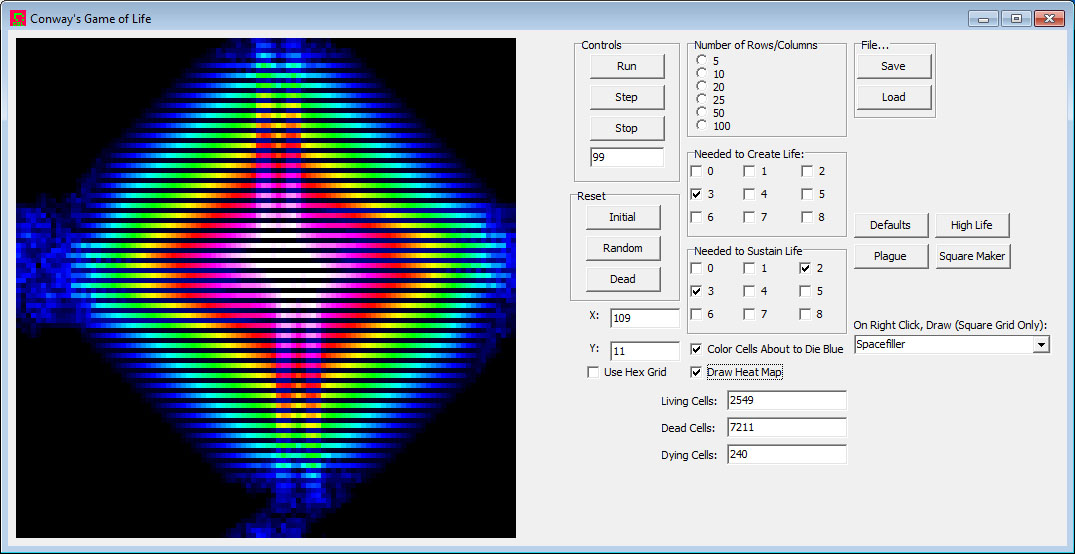Screen dimensions: 1075x554
Task: Click the Dying Cells count field
Action: point(787,455)
